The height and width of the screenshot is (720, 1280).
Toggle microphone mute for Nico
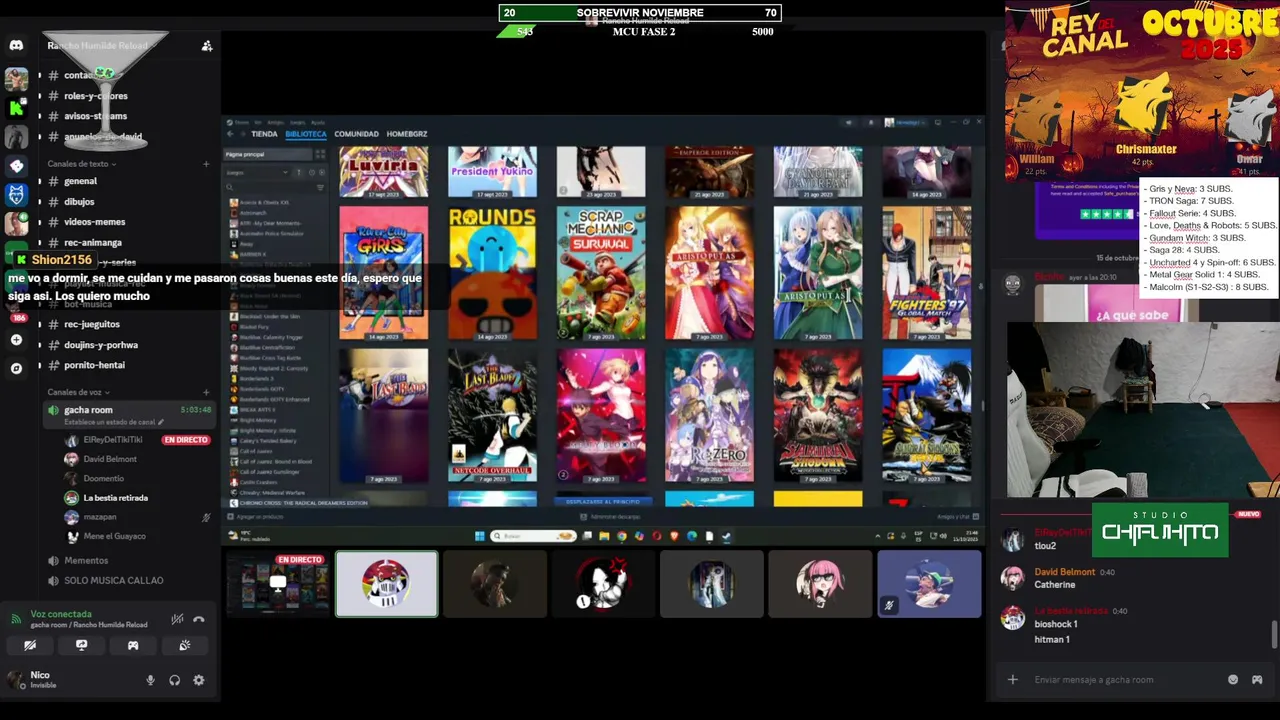click(151, 680)
